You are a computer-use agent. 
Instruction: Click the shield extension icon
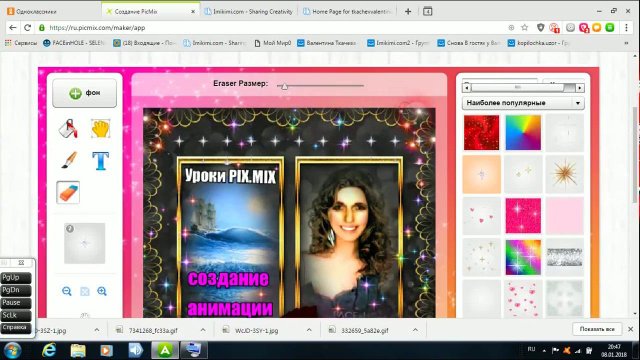pyautogui.click(x=541, y=28)
